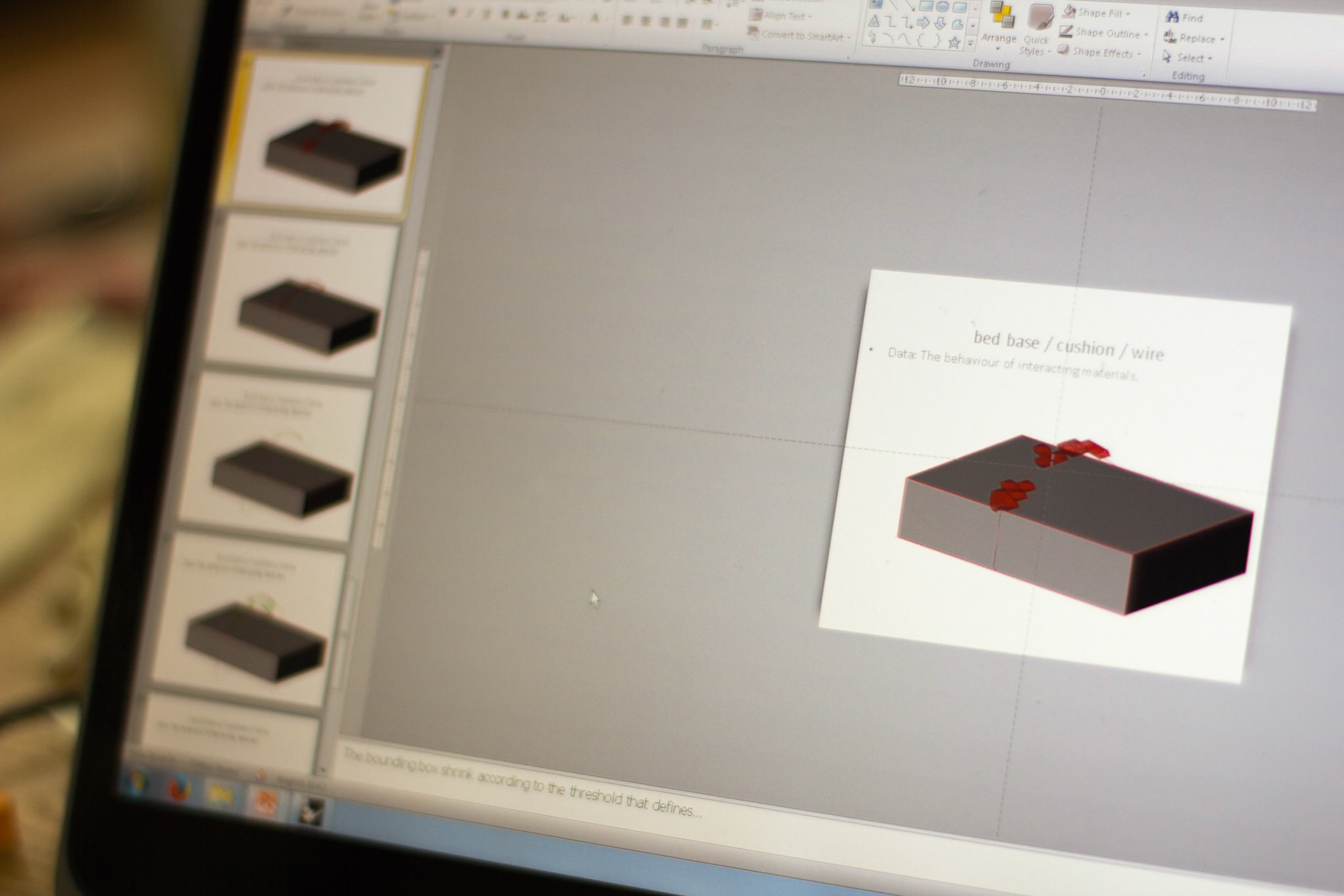Select the elbow arrow connector shape
The image size is (1344, 896).
(906, 22)
